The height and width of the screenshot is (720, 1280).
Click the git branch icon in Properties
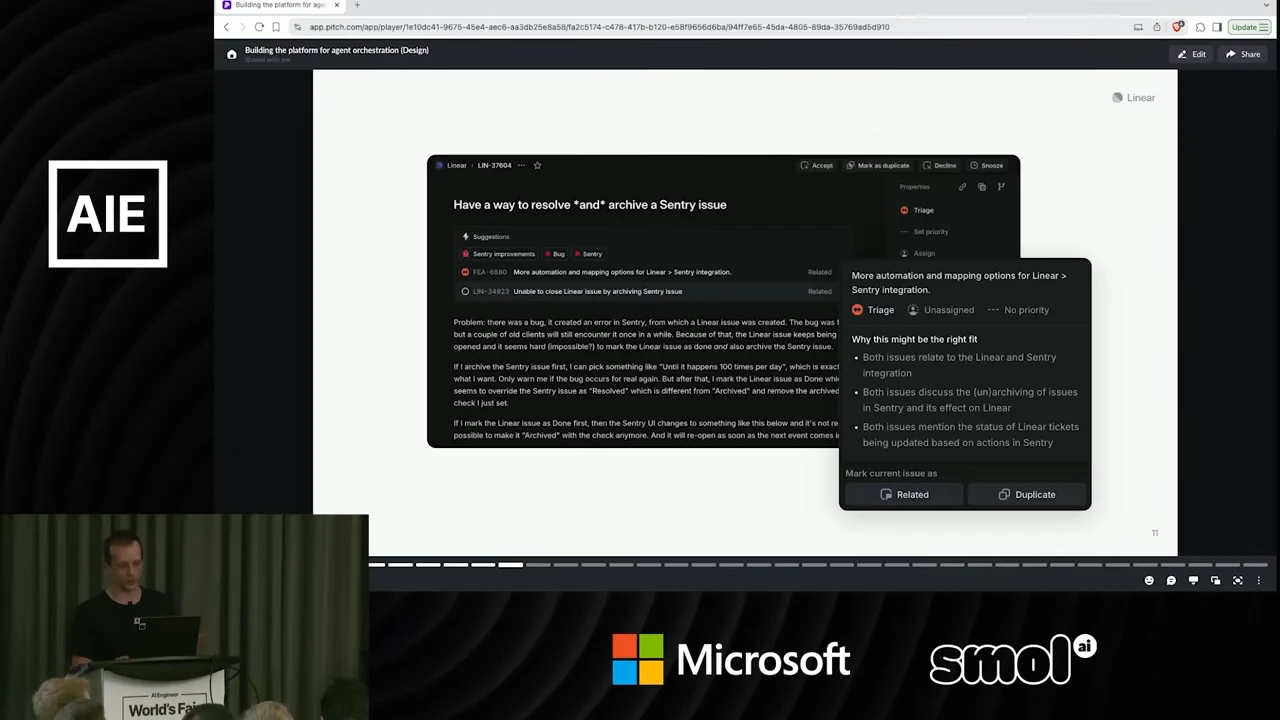click(1001, 187)
